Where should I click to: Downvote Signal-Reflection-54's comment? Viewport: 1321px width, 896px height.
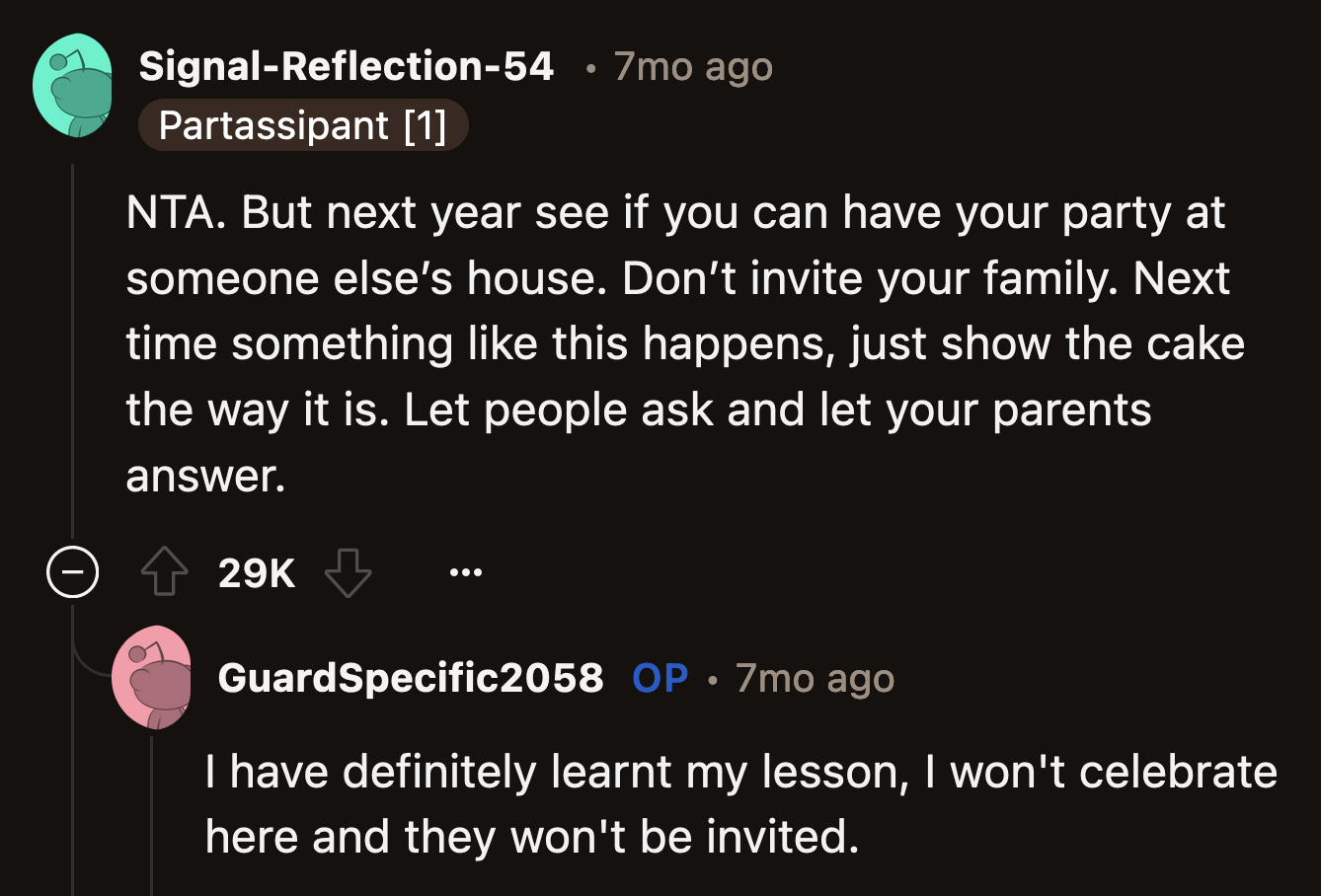point(345,571)
